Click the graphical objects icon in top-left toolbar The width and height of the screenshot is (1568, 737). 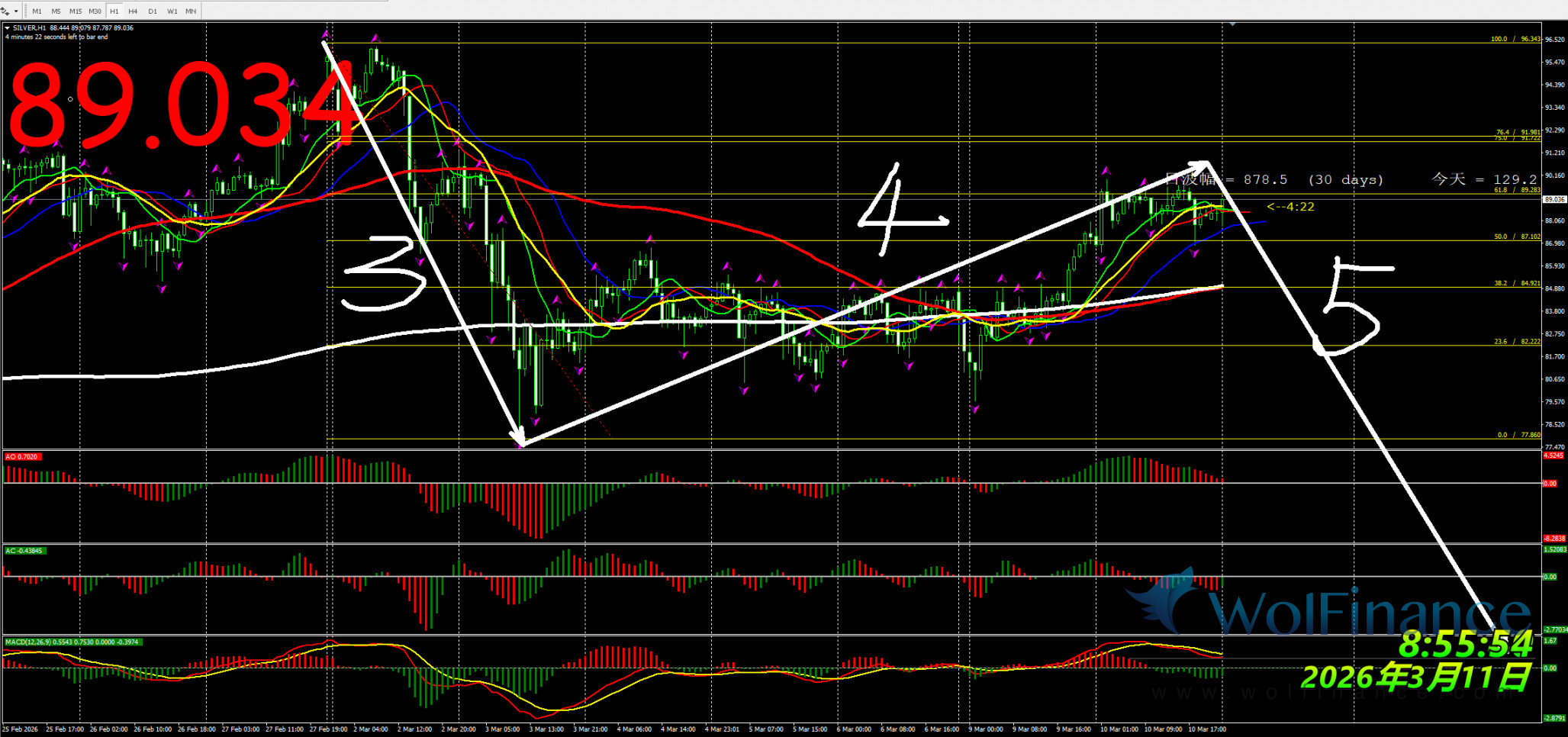click(6, 11)
